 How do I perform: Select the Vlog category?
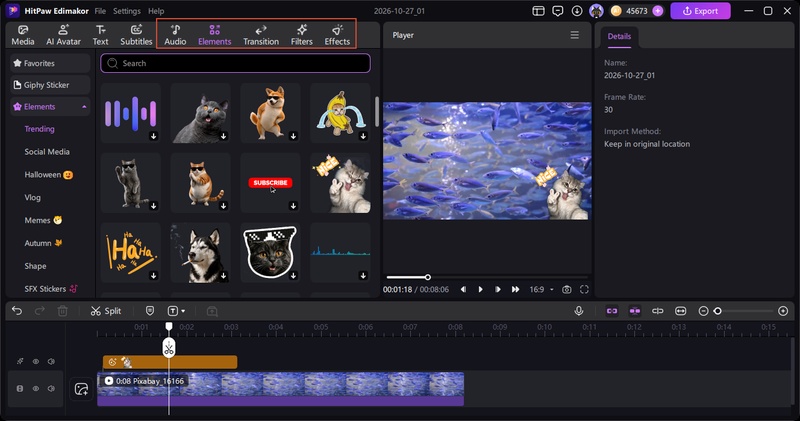32,197
